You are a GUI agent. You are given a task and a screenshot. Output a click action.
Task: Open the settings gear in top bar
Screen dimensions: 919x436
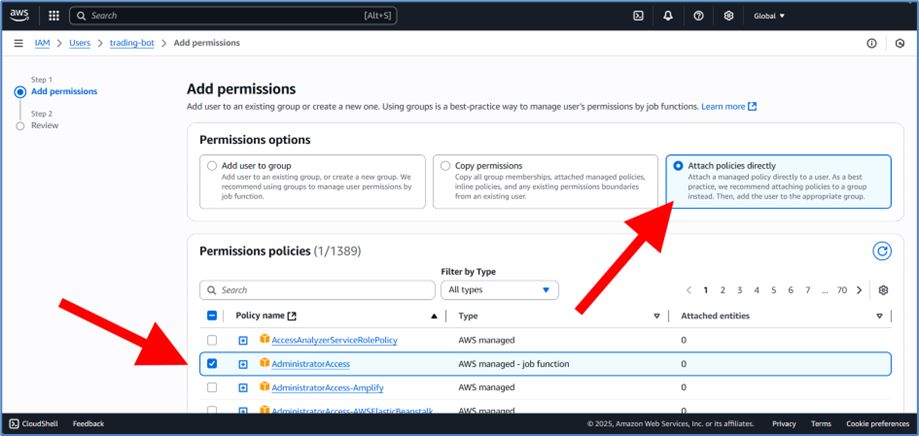(x=729, y=16)
